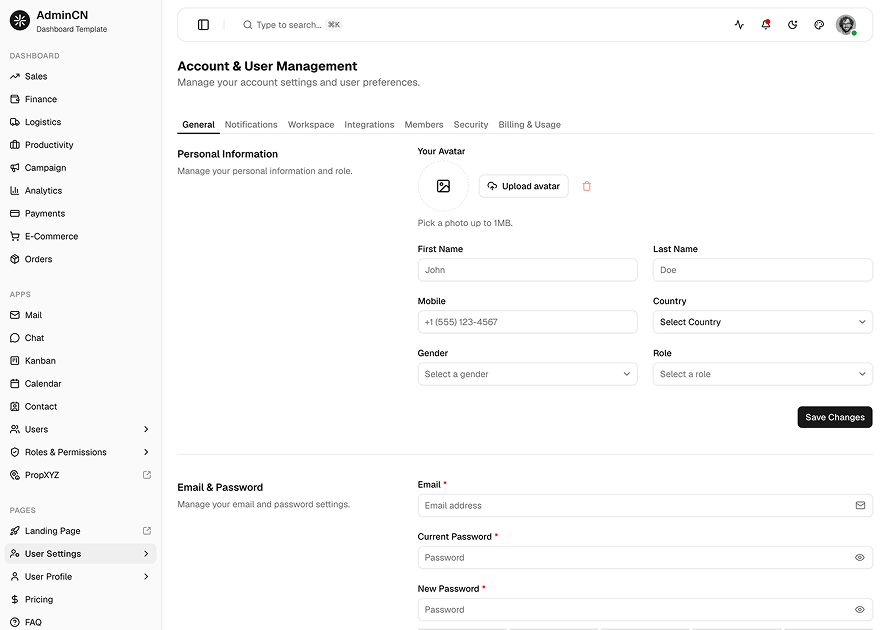
Task: Click the Save Changes button
Action: point(835,417)
